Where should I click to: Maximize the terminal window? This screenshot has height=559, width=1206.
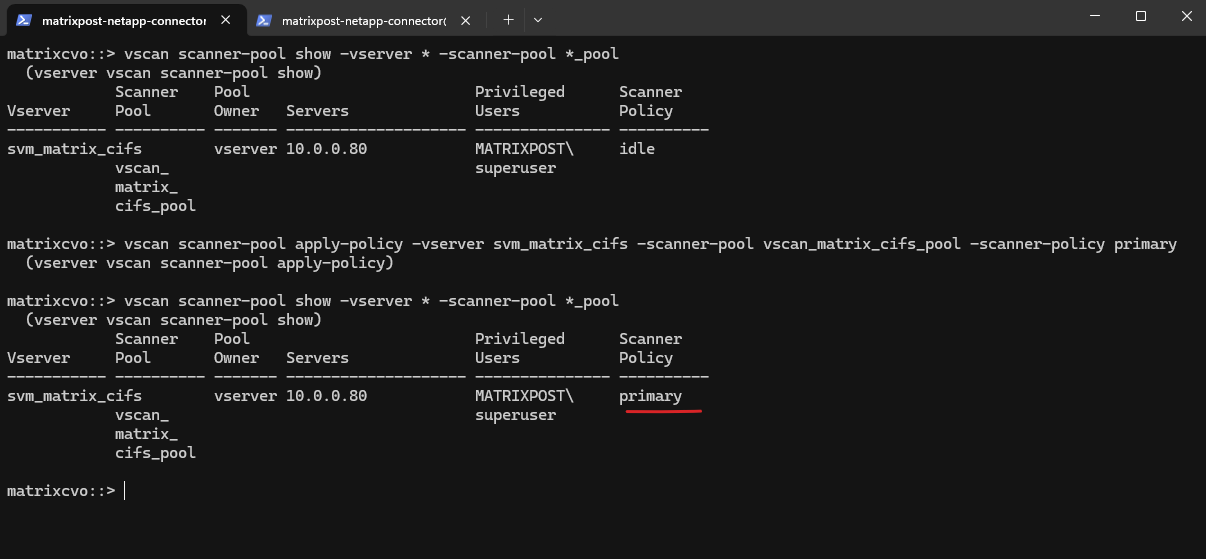pyautogui.click(x=1141, y=17)
